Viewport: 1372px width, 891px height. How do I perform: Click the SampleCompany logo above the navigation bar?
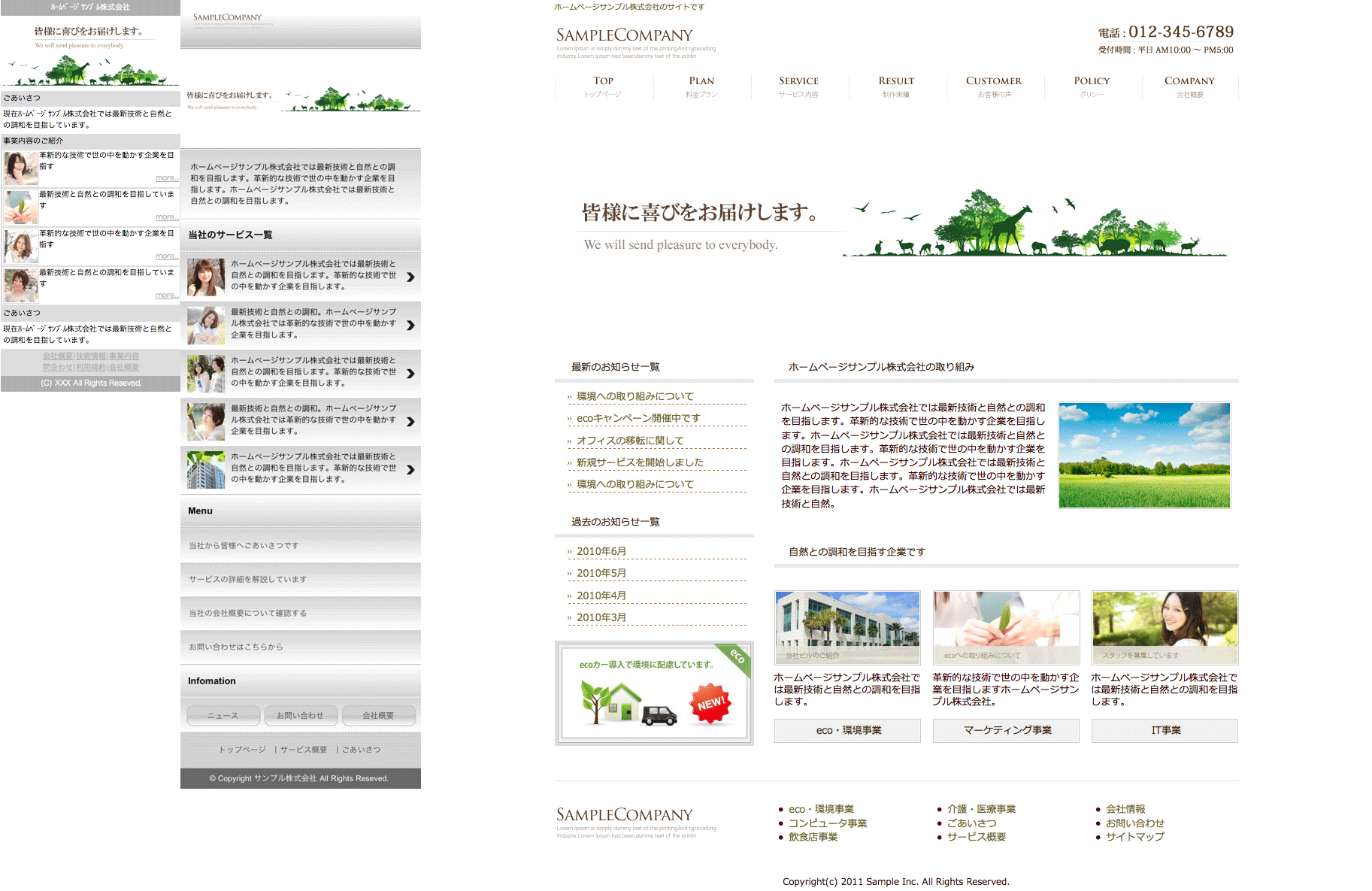(x=624, y=35)
